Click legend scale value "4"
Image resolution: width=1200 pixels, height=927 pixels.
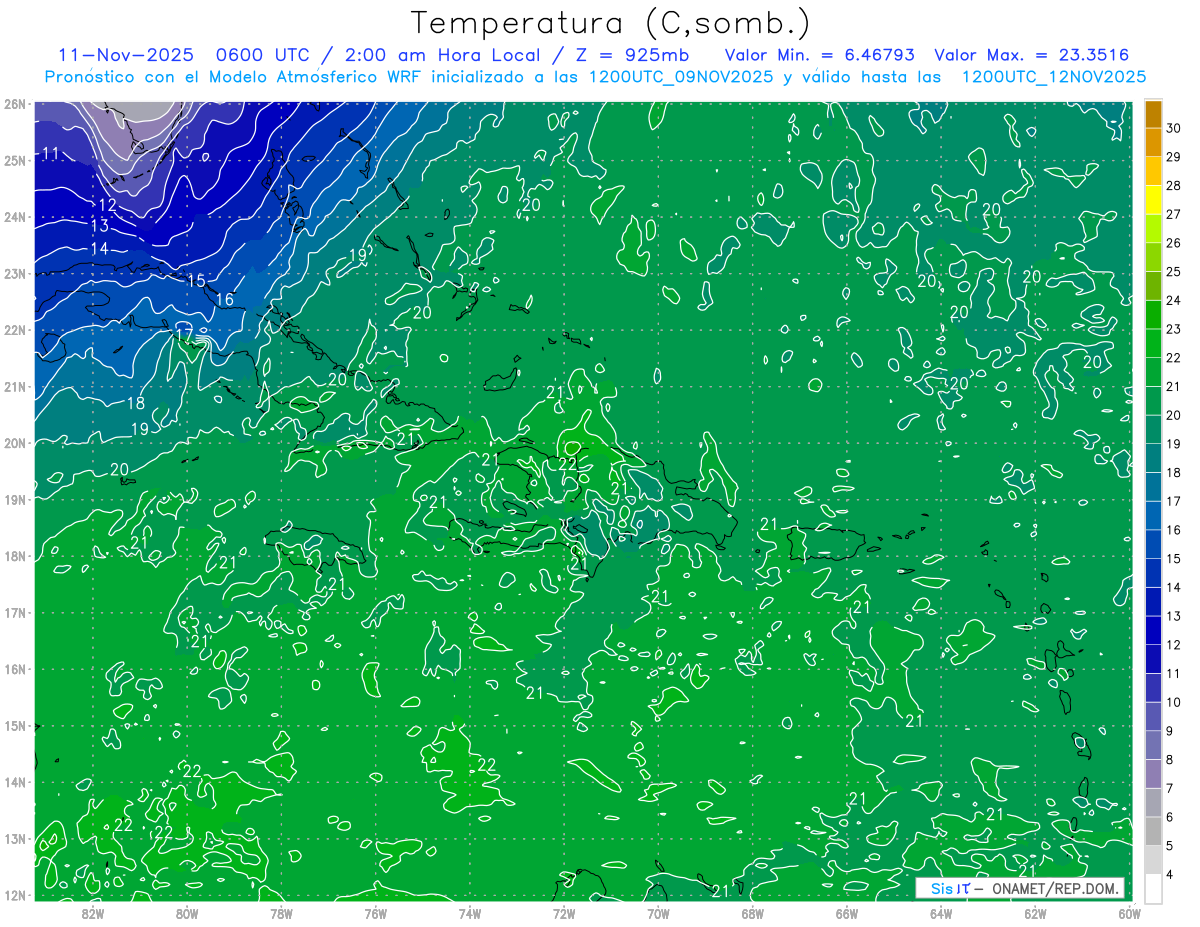[x=1170, y=875]
